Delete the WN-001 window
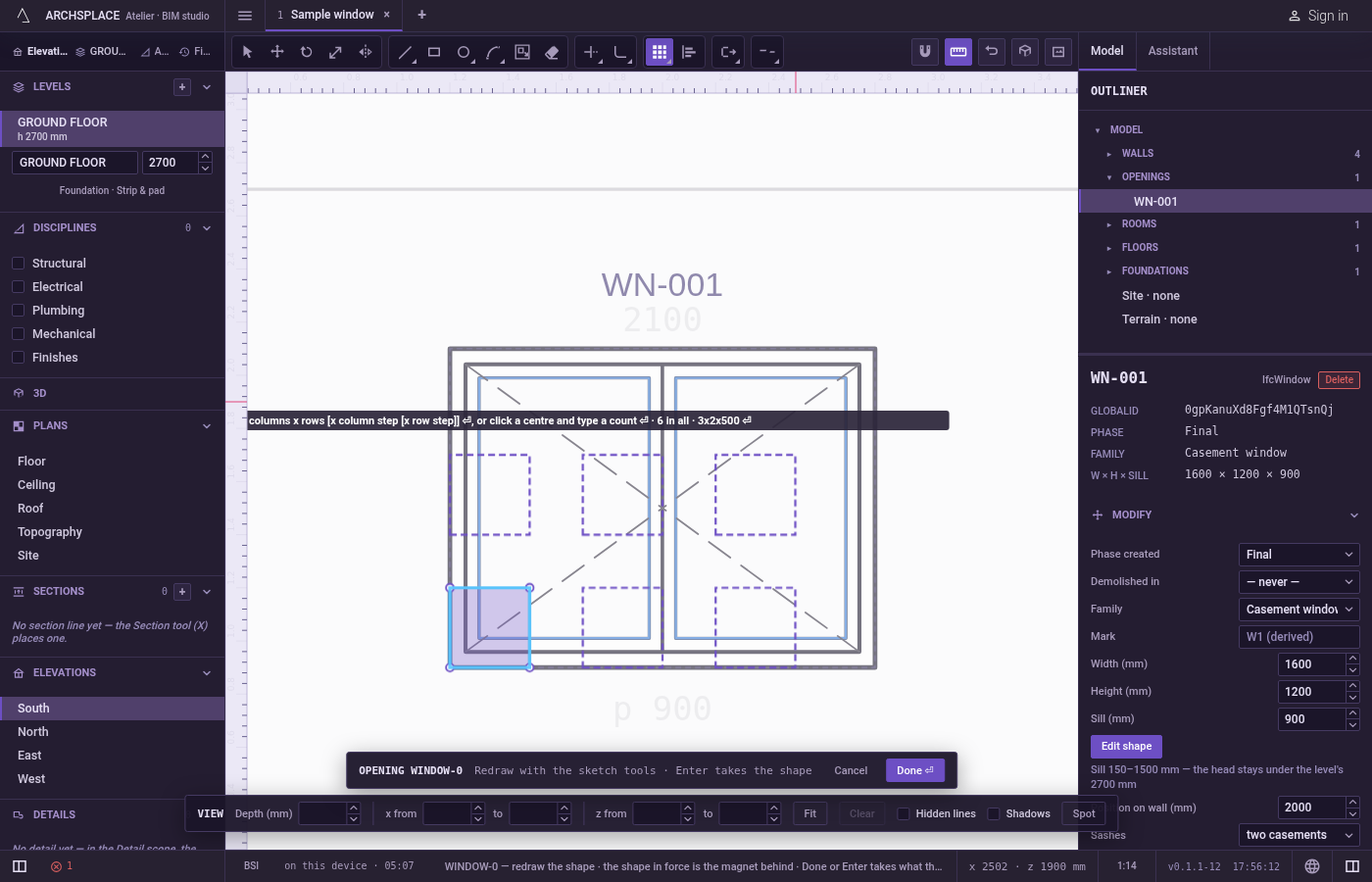Image resolution: width=1372 pixels, height=882 pixels. (1339, 380)
